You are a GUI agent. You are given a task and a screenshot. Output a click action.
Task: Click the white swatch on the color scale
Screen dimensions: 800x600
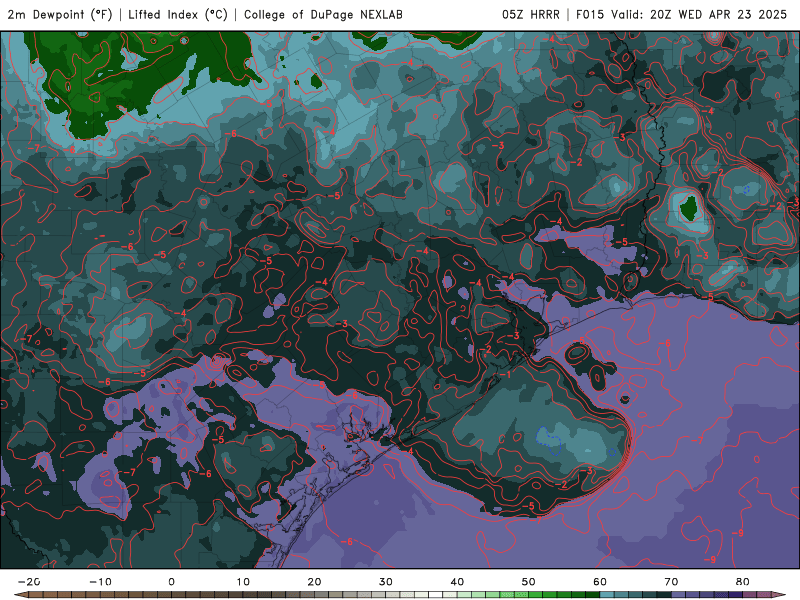[436, 595]
